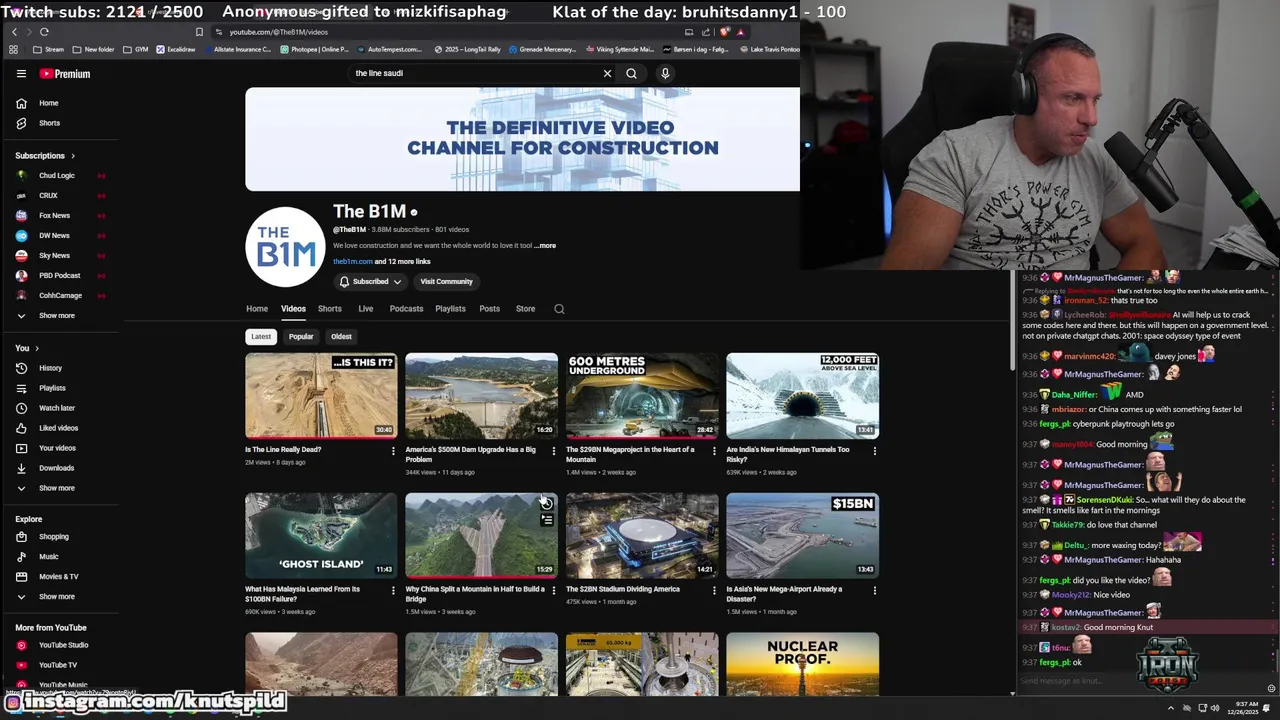Open the Photopea bookmark
1280x720 pixels.
tap(314, 49)
